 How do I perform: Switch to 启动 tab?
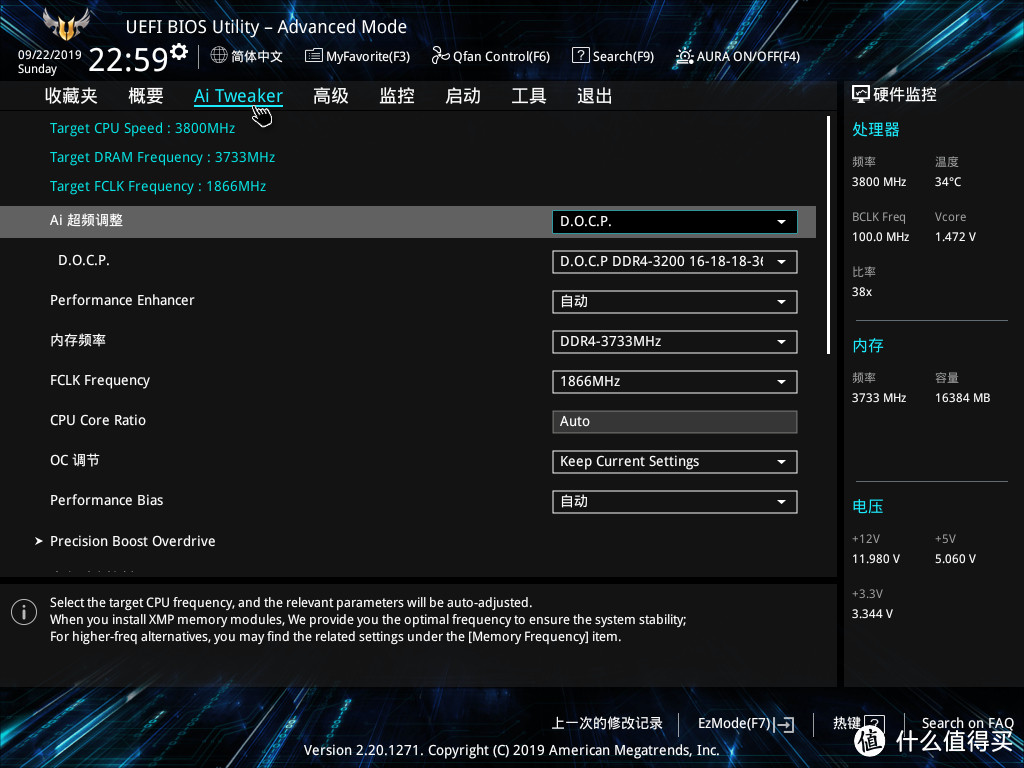click(463, 96)
